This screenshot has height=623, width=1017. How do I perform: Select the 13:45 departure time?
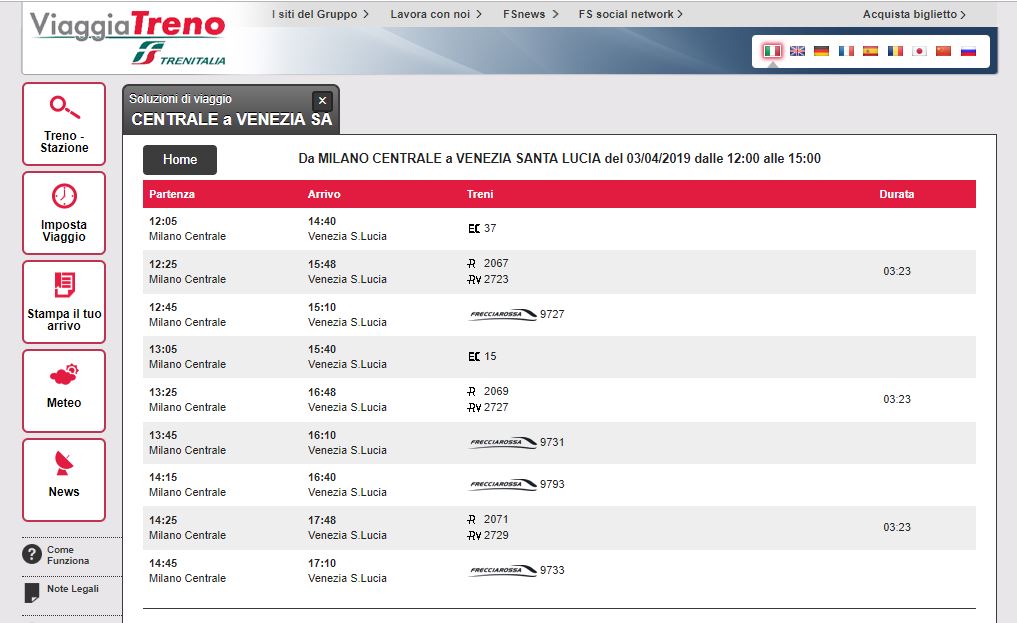163,435
